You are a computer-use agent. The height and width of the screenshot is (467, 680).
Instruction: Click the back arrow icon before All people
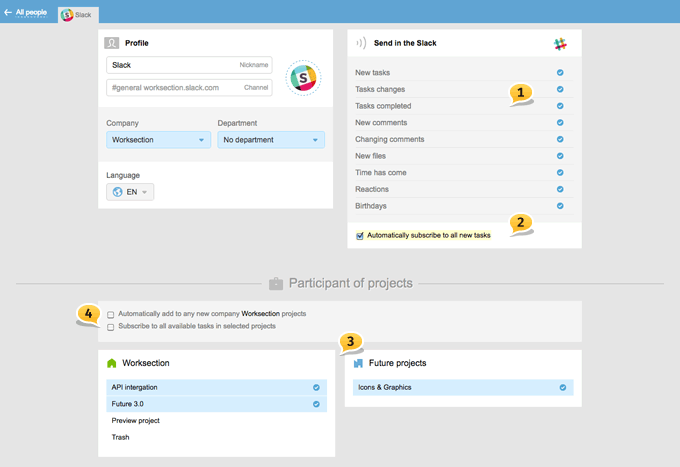pos(8,12)
